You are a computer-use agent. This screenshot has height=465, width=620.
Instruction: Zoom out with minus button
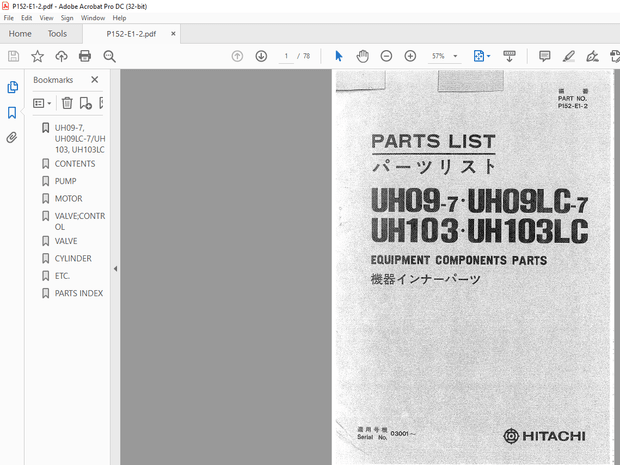tap(386, 56)
